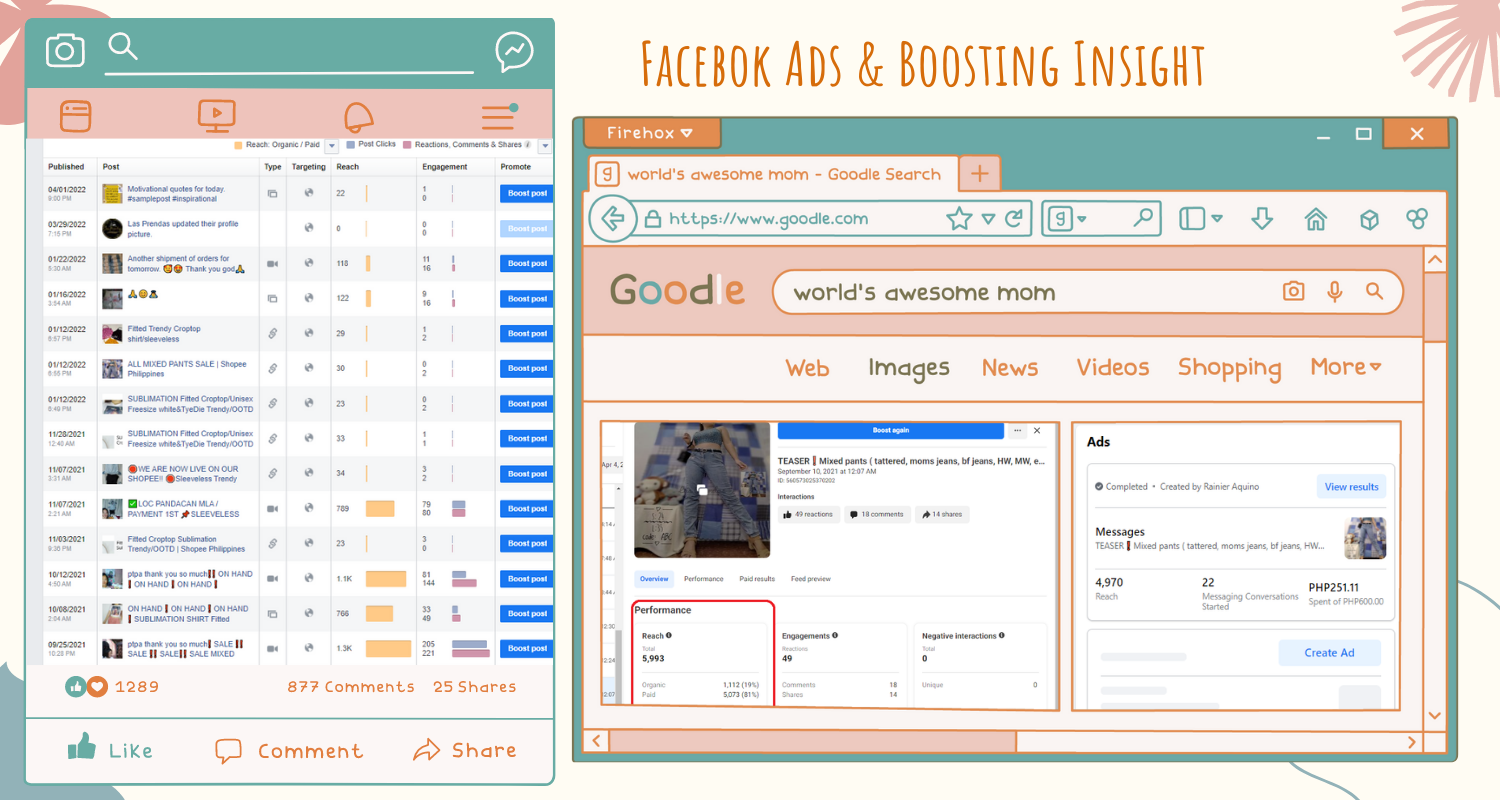Click the Post Clicks legend color swatch
This screenshot has width=1500, height=800.
click(x=350, y=146)
